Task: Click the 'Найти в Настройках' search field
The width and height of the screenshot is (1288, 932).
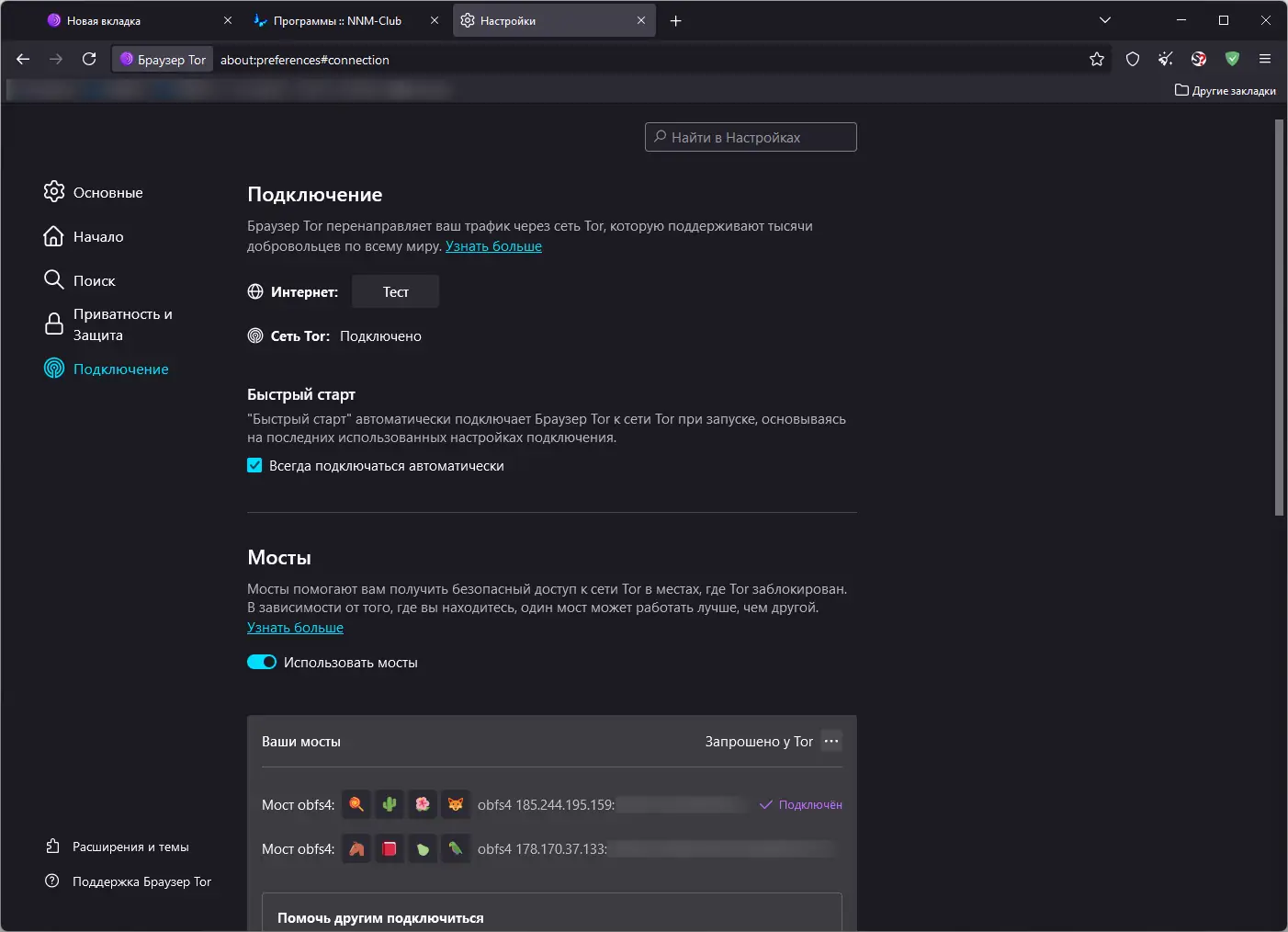Action: 751,137
